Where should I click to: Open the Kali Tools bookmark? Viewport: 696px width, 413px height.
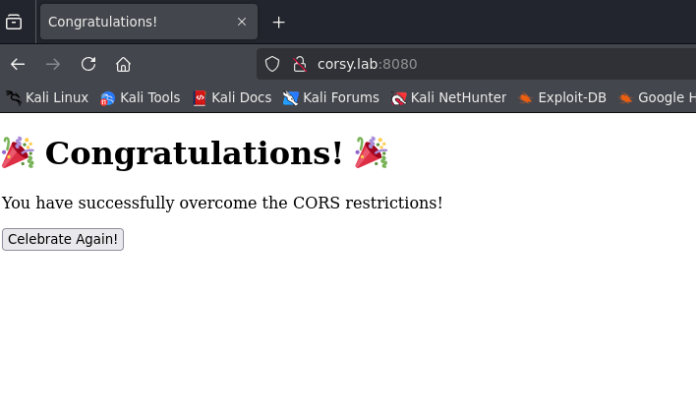pyautogui.click(x=140, y=97)
